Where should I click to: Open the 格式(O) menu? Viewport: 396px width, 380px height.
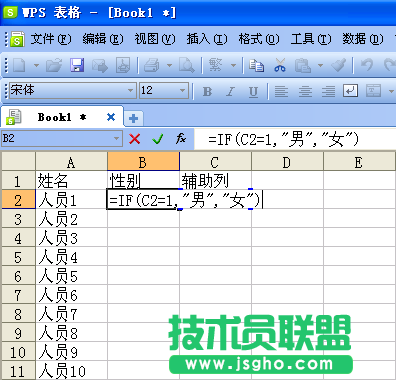coord(259,39)
